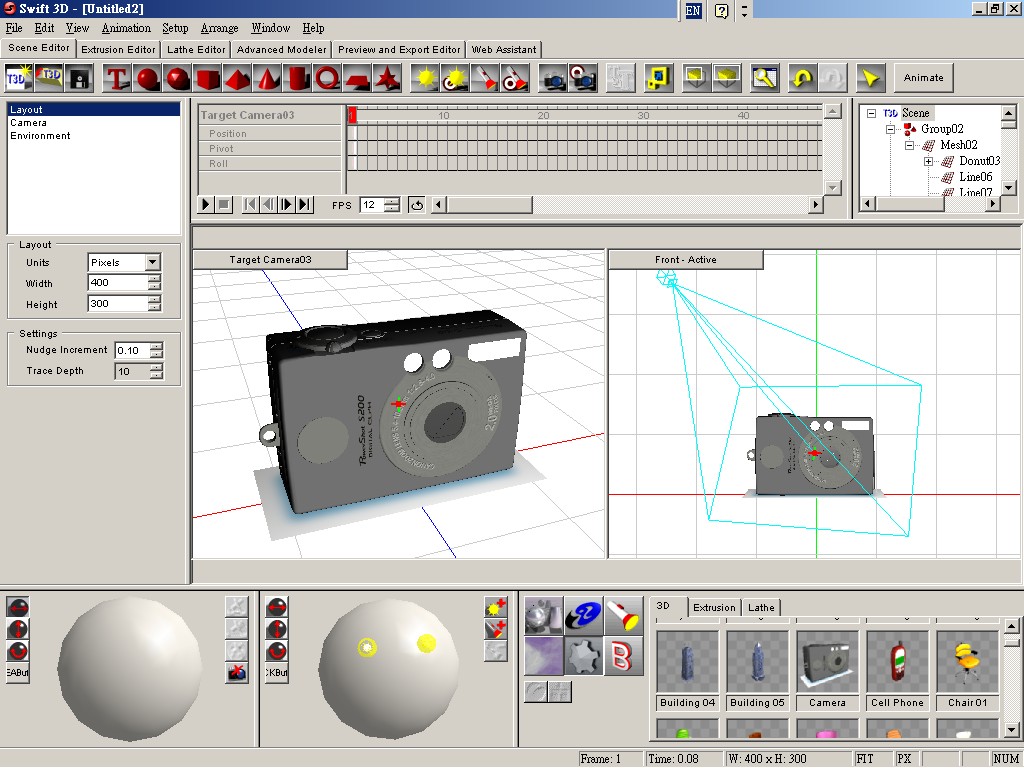This screenshot has width=1024, height=768.
Task: Play the animation in timeline
Action: [x=205, y=205]
